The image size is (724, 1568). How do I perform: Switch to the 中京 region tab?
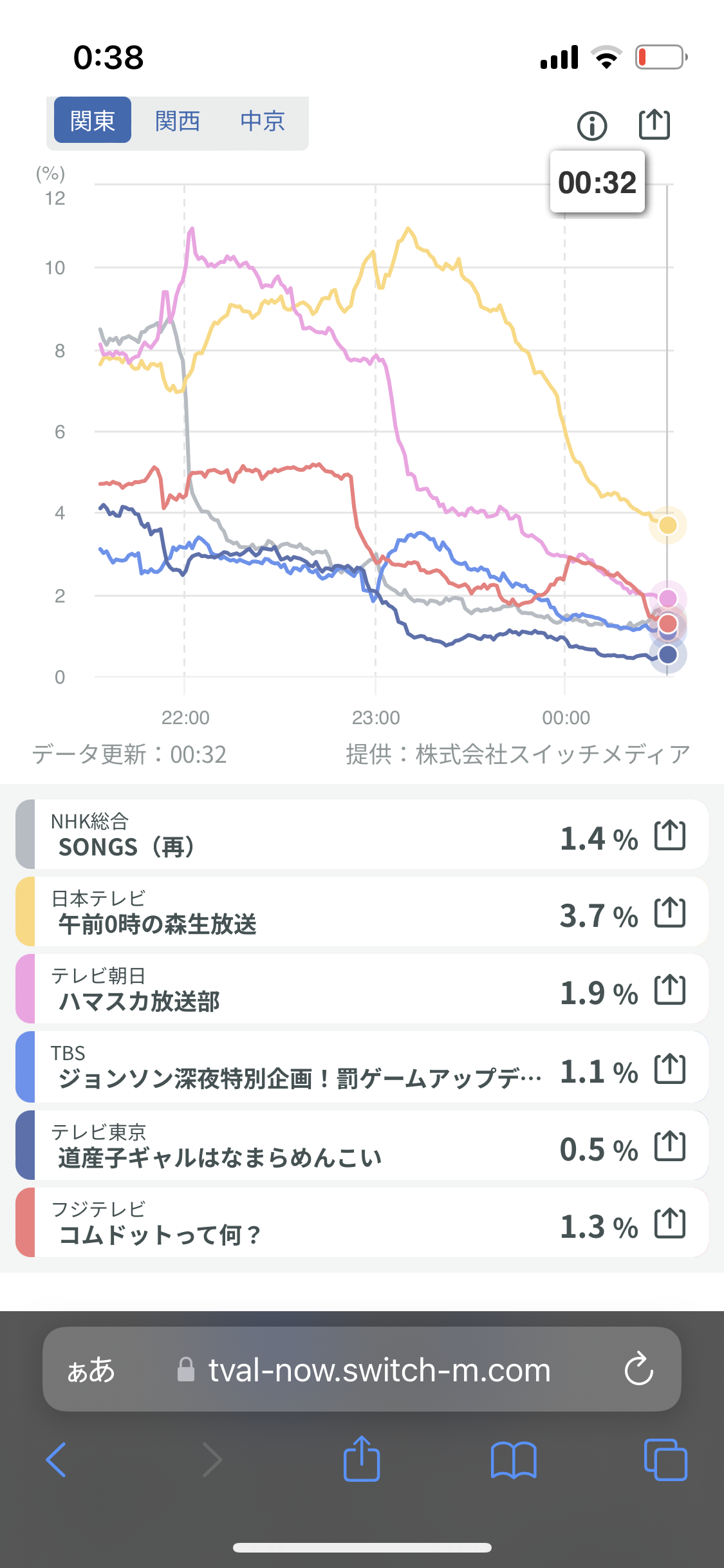(x=263, y=120)
